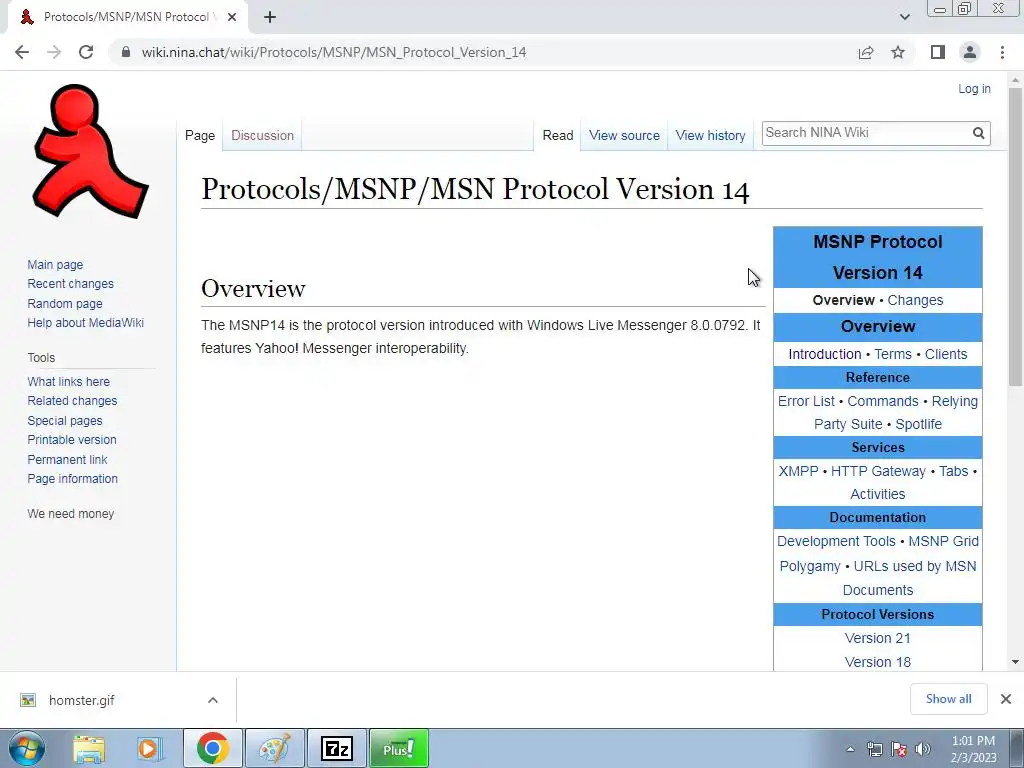The image size is (1024, 768).
Task: Click the Action Center flag icon
Action: click(x=899, y=749)
